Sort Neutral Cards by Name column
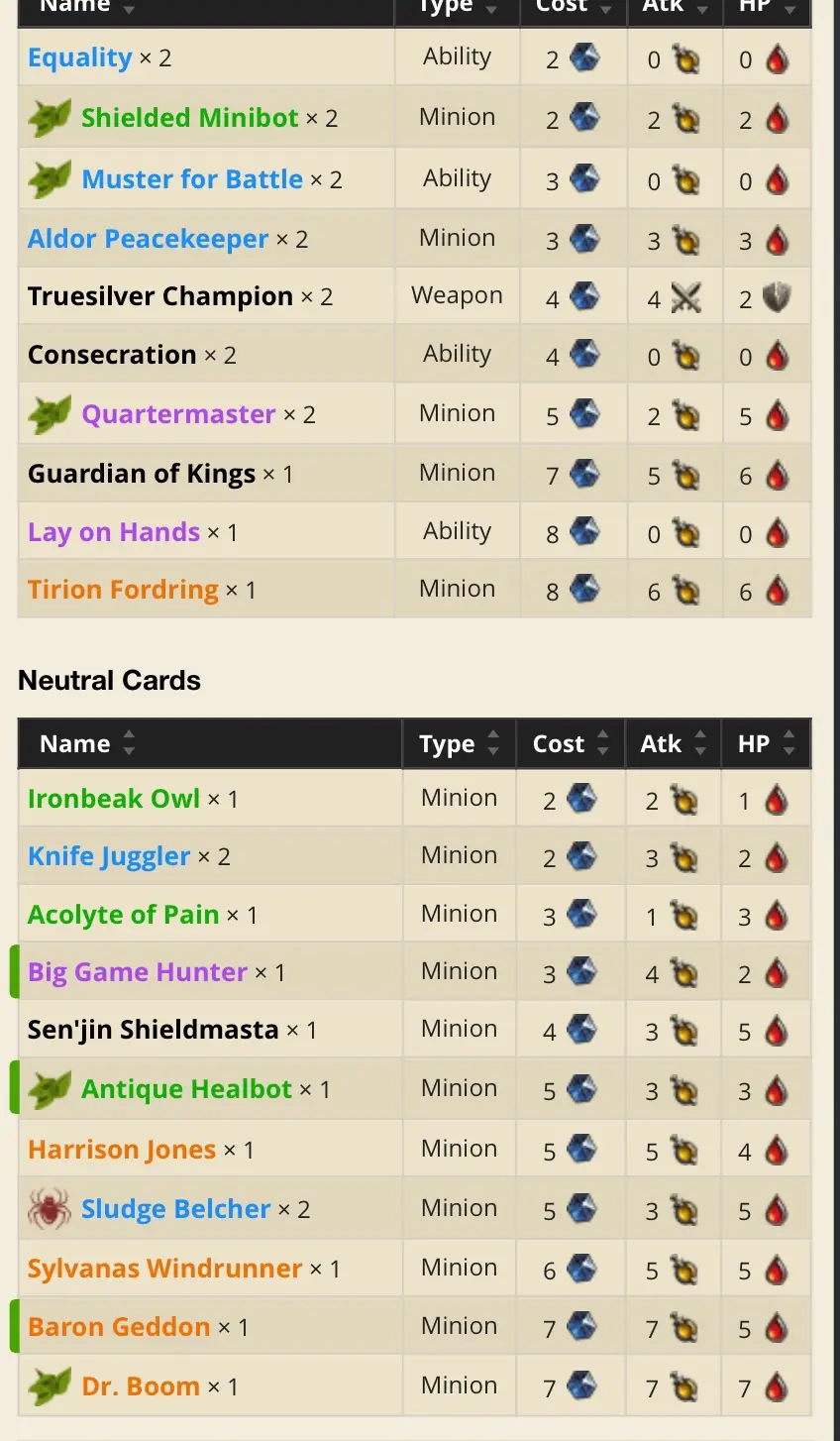Screen dimensions: 840x1441 point(84,744)
